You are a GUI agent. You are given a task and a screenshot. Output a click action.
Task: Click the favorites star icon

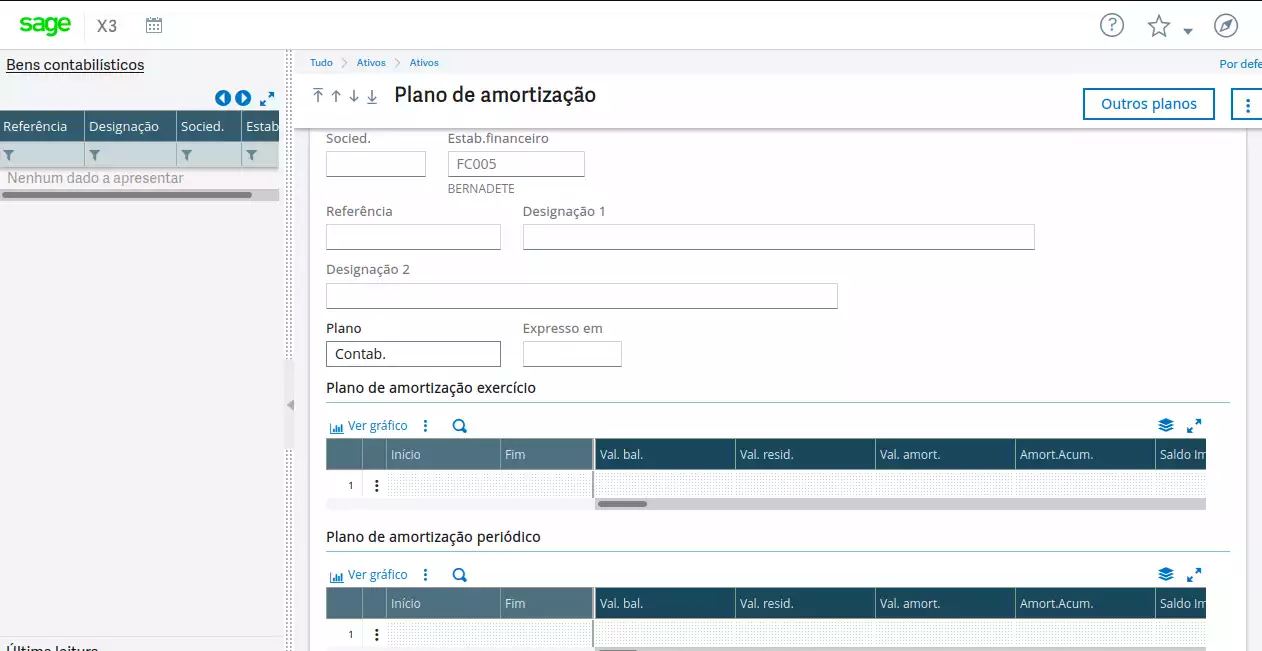[1158, 26]
